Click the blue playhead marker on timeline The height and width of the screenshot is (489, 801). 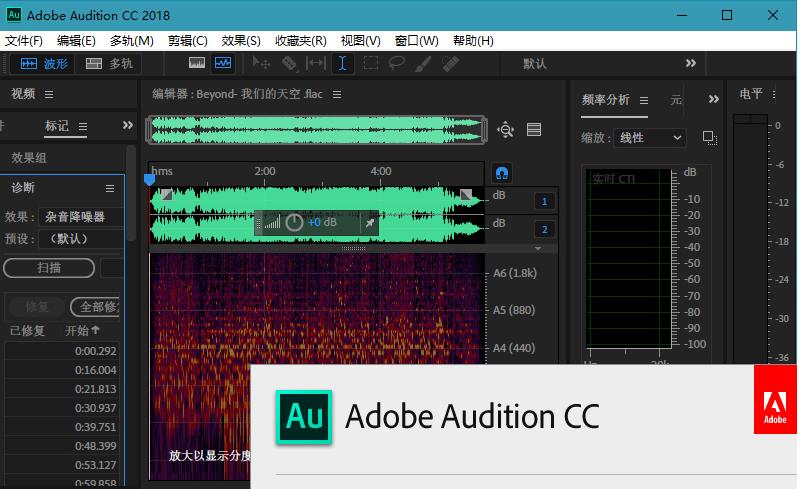(x=149, y=179)
